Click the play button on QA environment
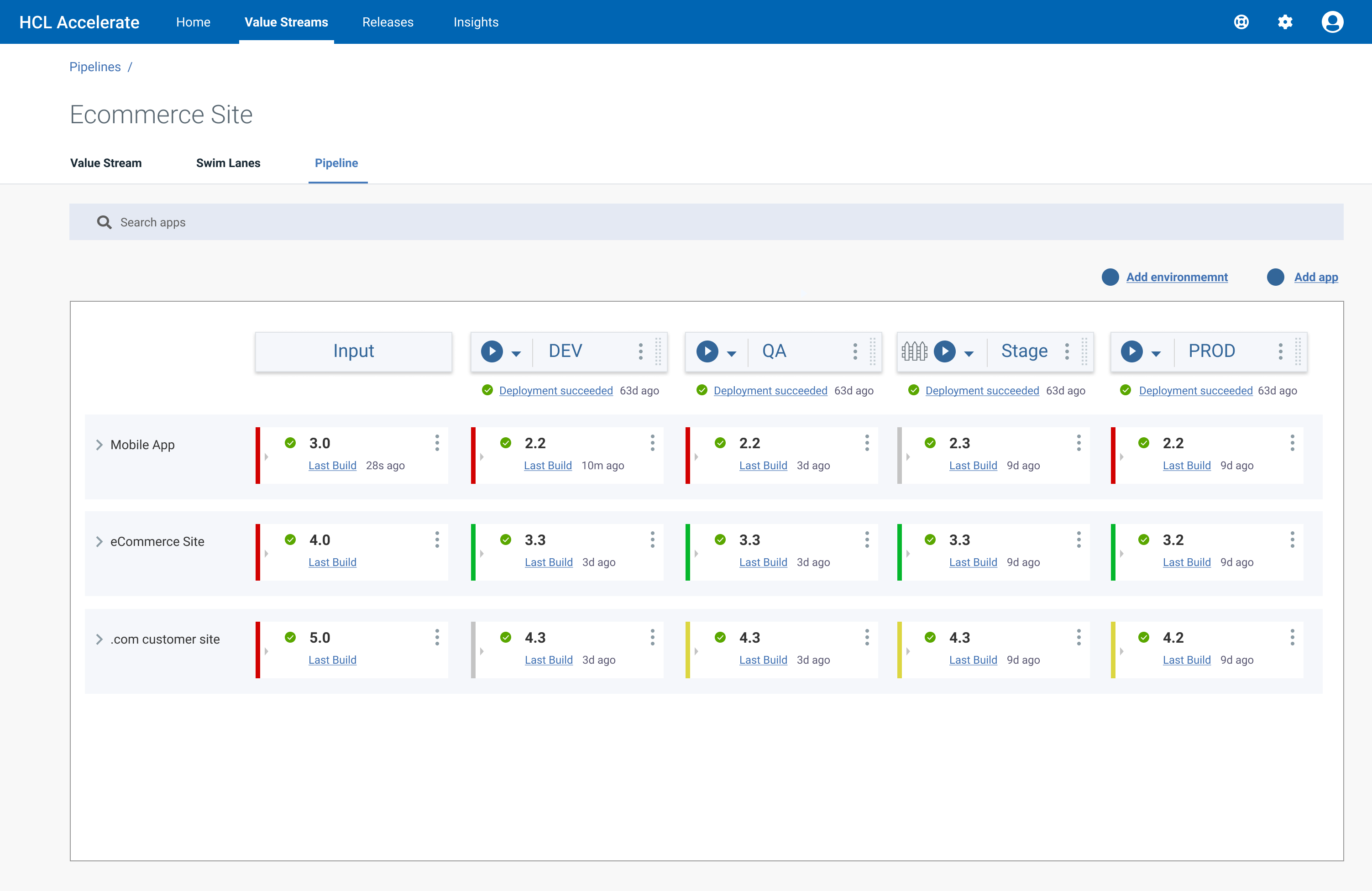 click(x=707, y=351)
